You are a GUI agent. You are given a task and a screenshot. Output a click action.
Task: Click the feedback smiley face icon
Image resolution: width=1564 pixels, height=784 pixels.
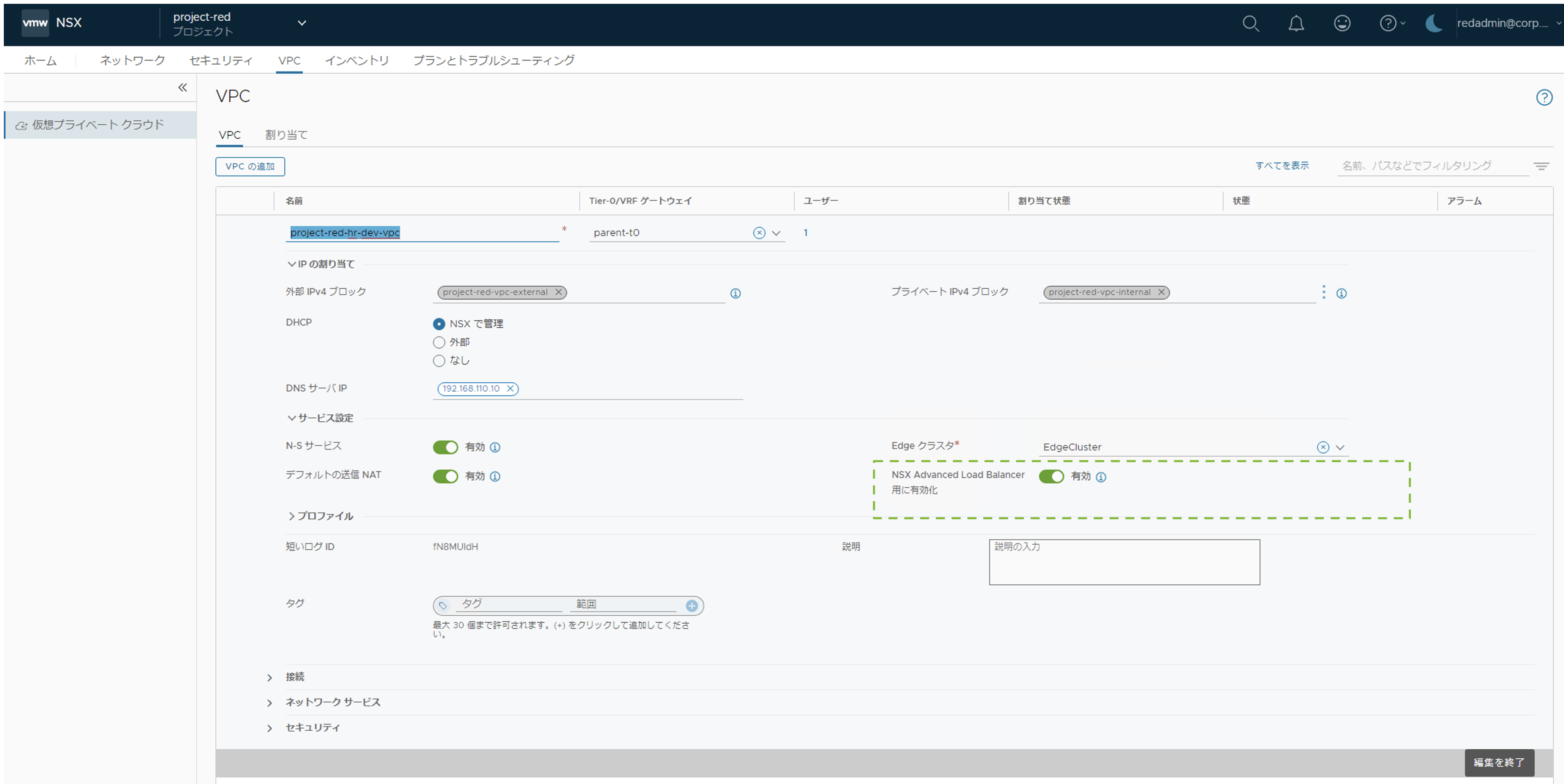click(1342, 24)
